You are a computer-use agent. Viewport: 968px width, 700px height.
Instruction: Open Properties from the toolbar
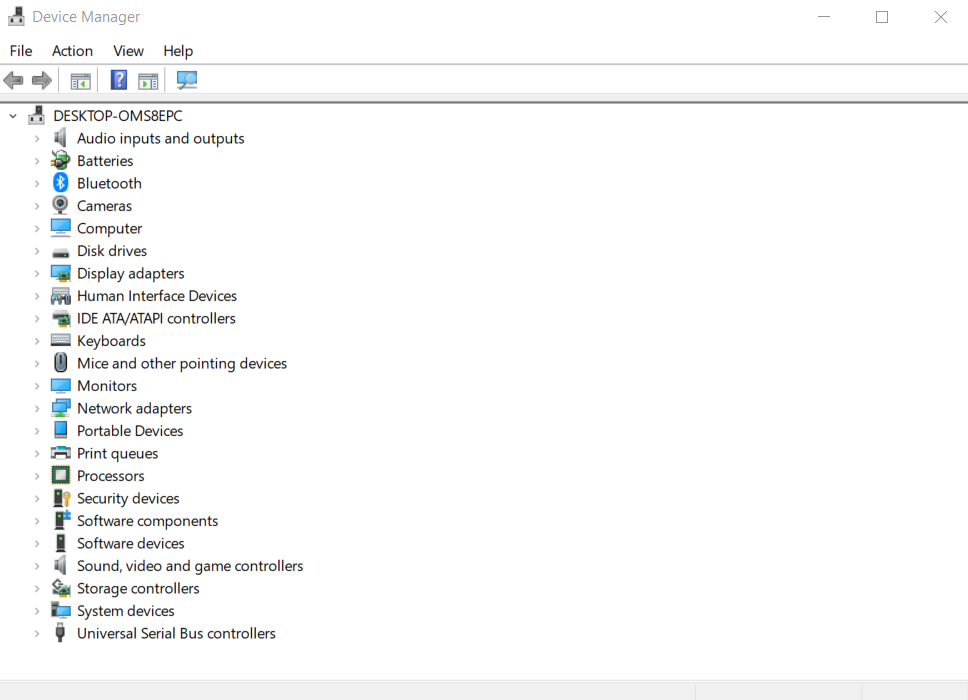[x=148, y=80]
